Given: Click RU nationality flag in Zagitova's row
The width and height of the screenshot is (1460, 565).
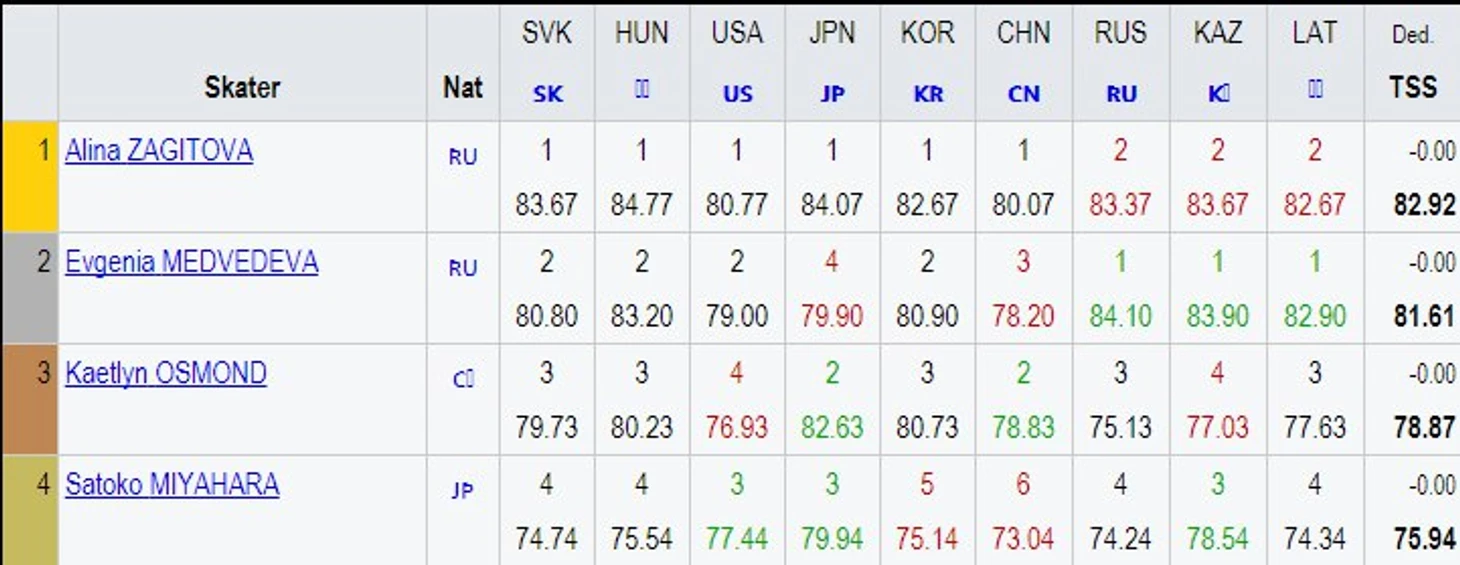Looking at the screenshot, I should point(463,157).
